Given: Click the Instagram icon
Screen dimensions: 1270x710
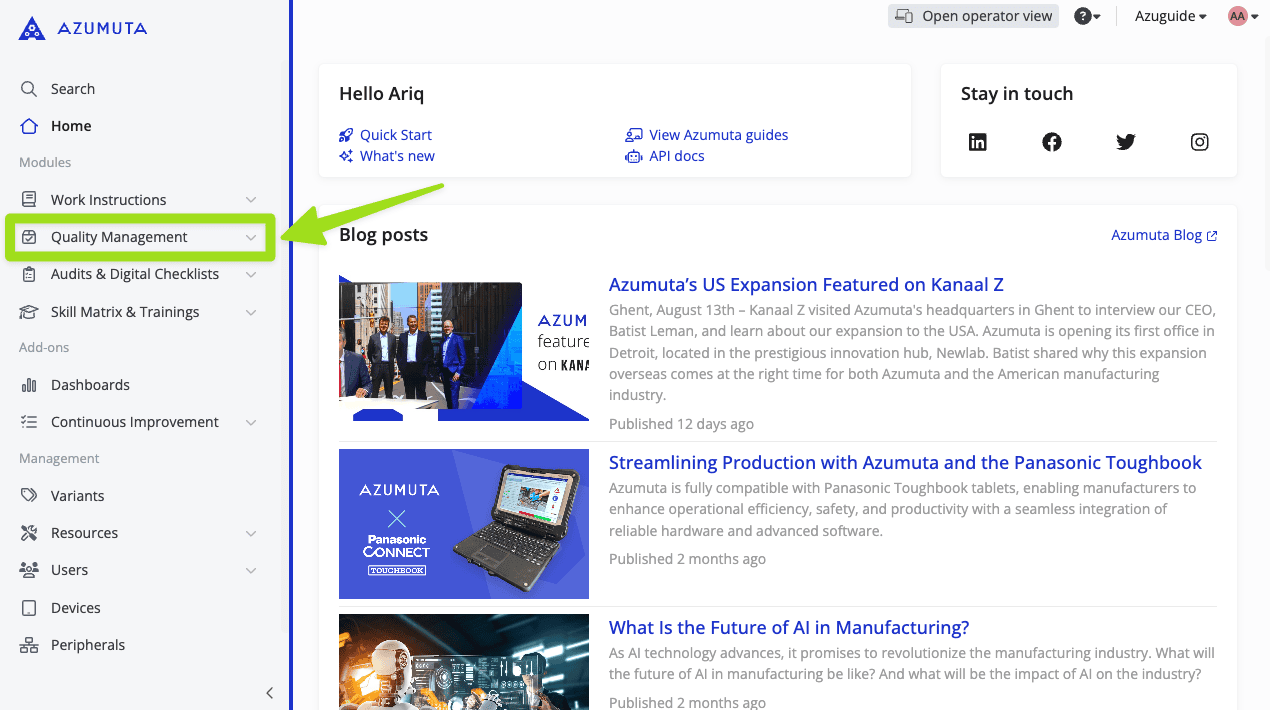Looking at the screenshot, I should (1200, 142).
